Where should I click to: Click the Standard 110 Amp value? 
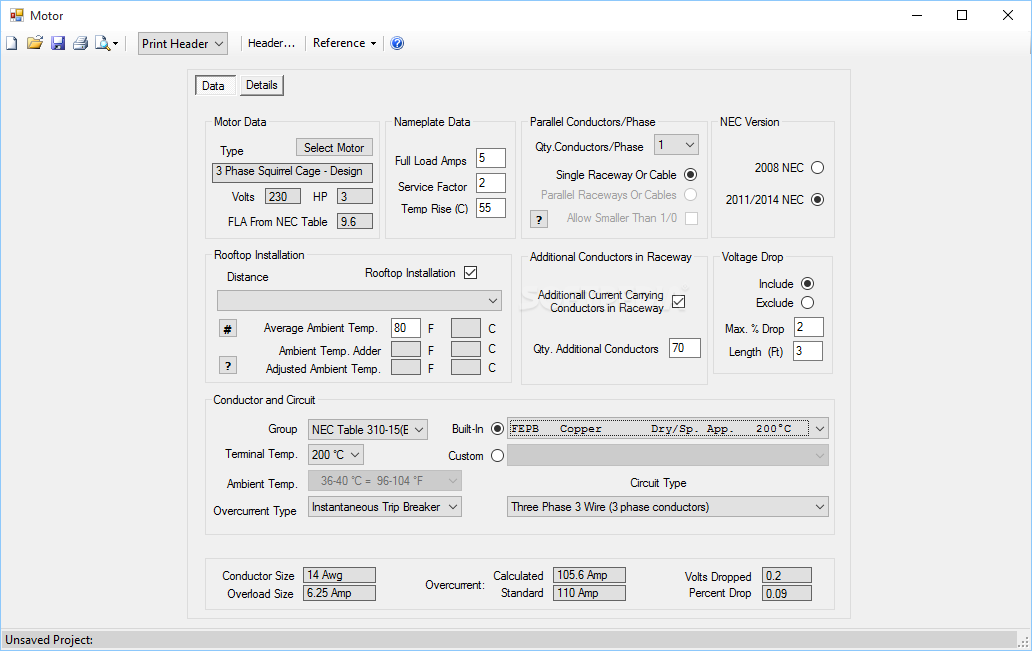tap(589, 593)
